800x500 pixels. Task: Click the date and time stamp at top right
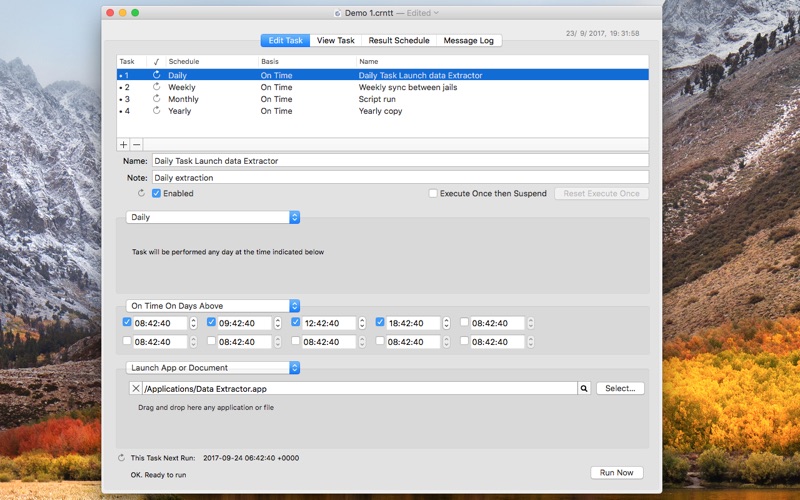click(602, 33)
